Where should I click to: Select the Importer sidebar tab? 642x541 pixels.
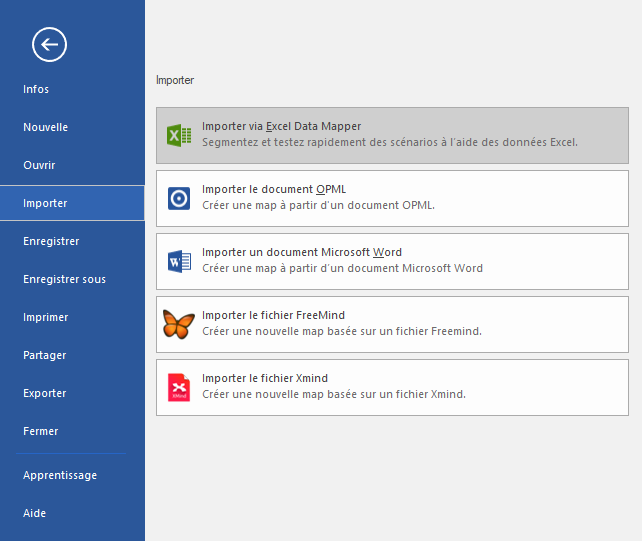click(45, 203)
